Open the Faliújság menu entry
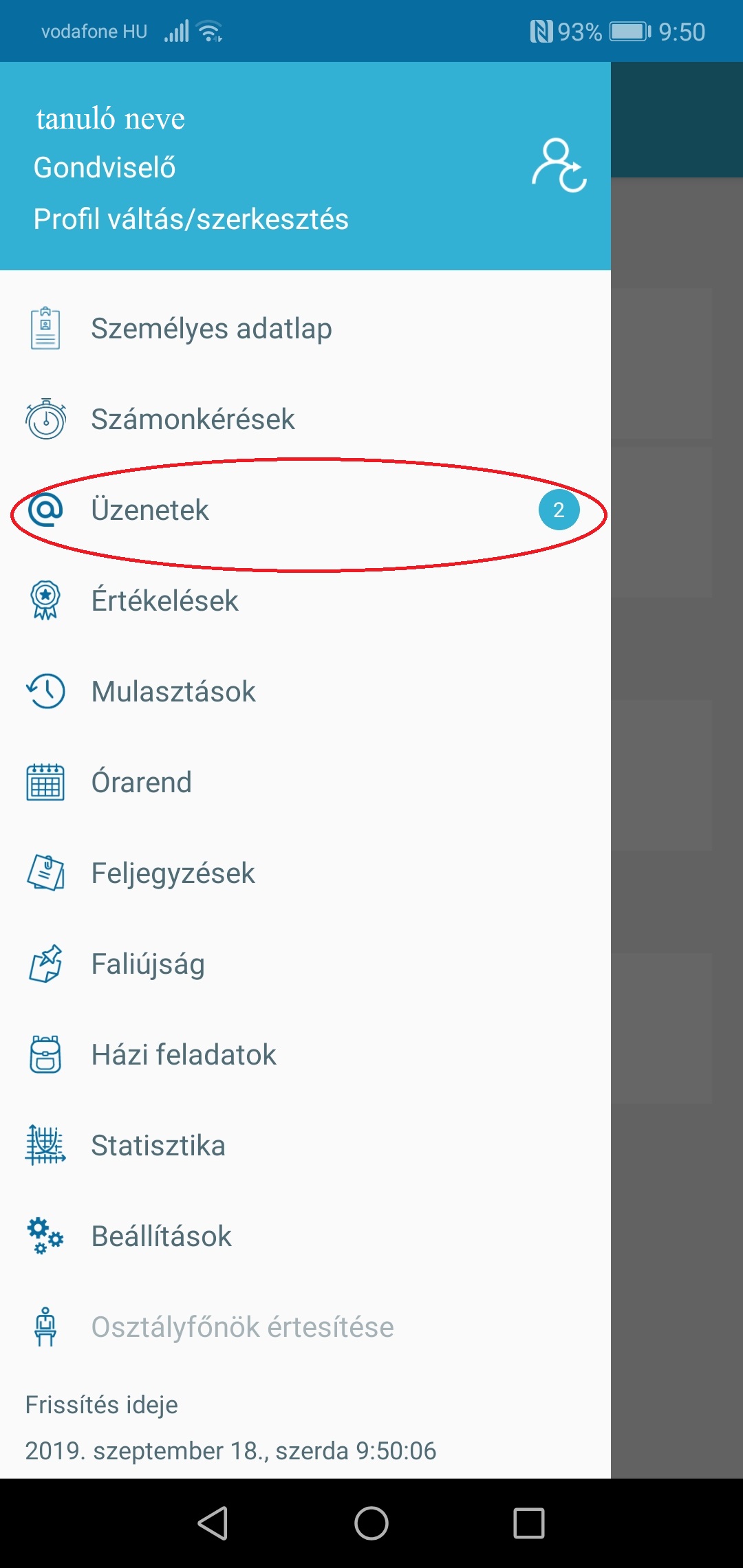 click(x=148, y=964)
